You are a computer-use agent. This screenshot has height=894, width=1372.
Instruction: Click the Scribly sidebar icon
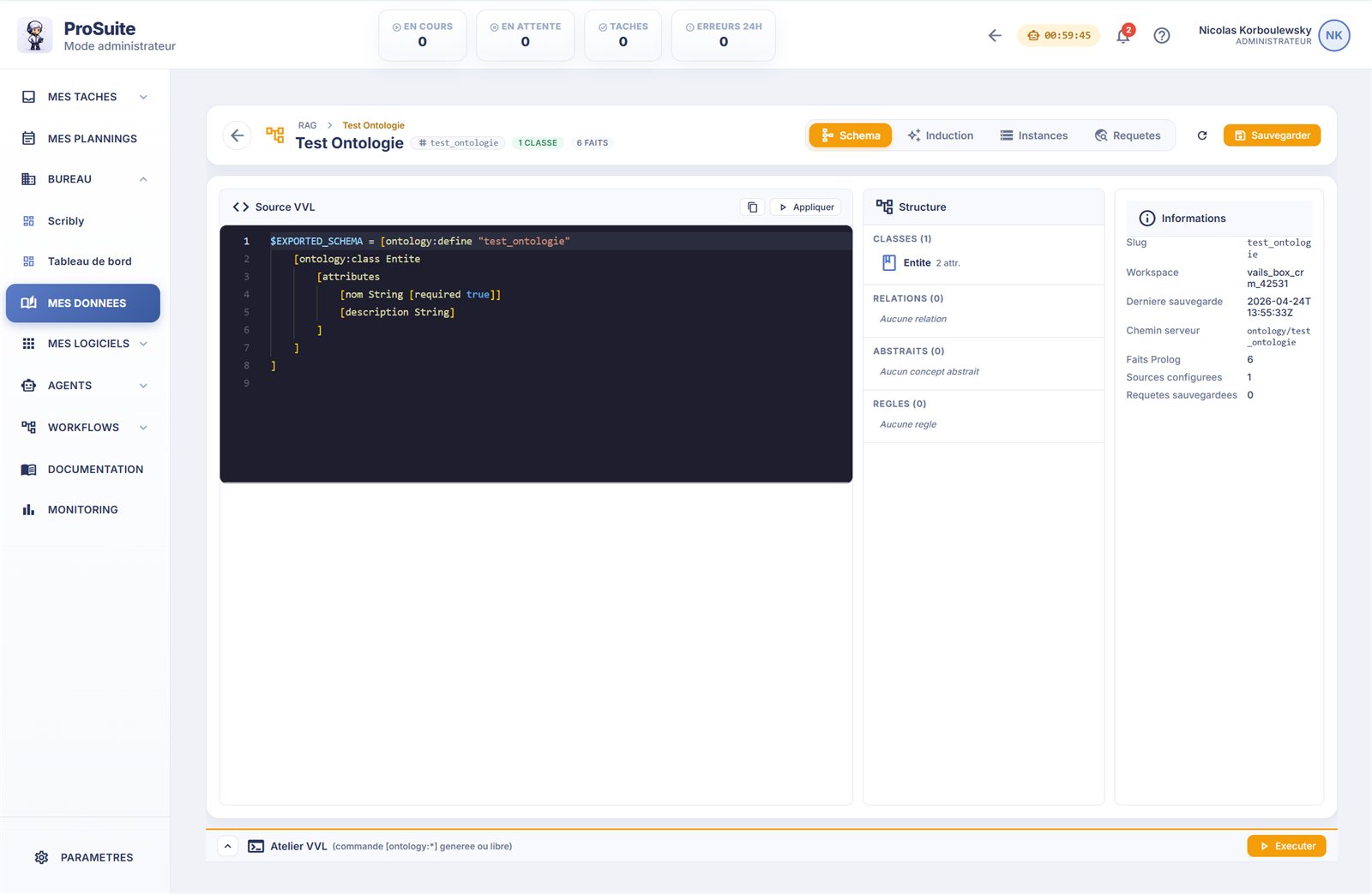[x=28, y=221]
